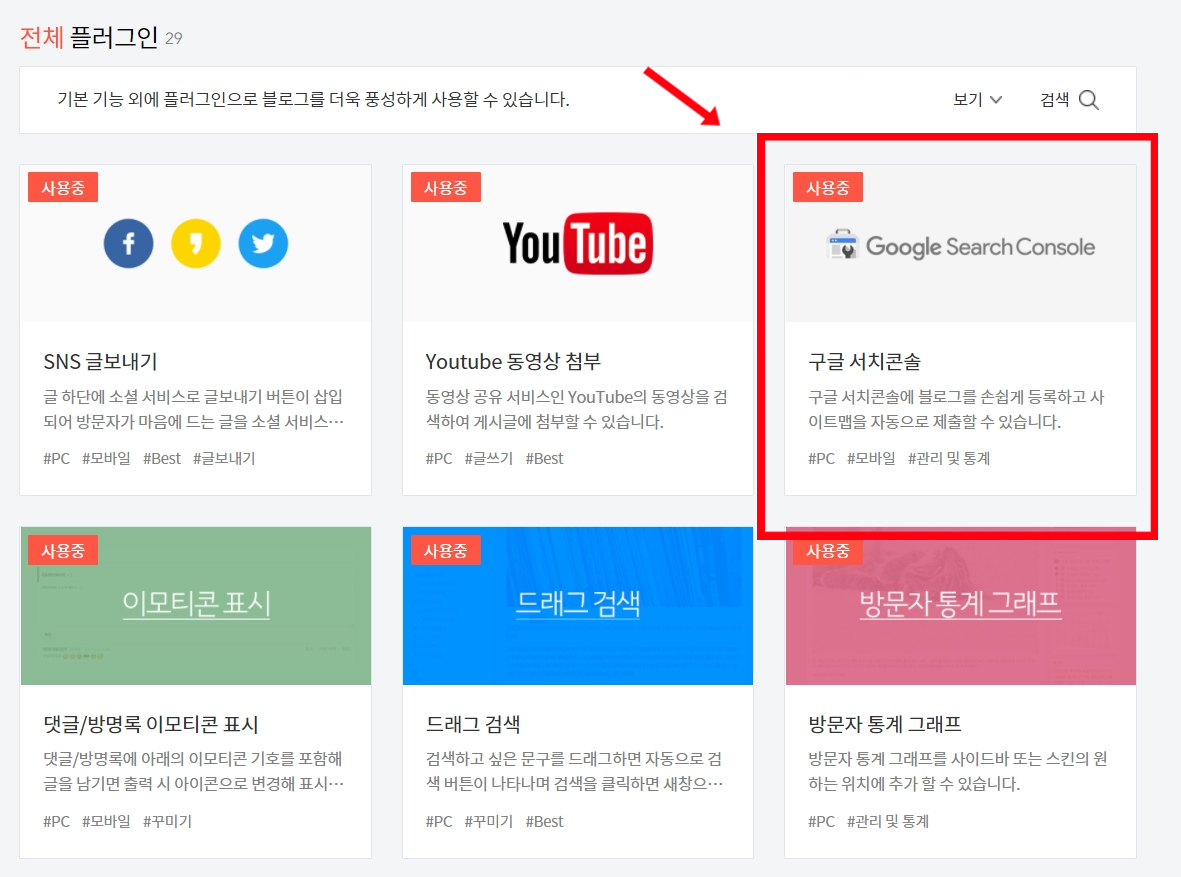This screenshot has height=877, width=1181.
Task: Open the Youtube 동영상 첨부 plugin title
Action: click(x=513, y=362)
